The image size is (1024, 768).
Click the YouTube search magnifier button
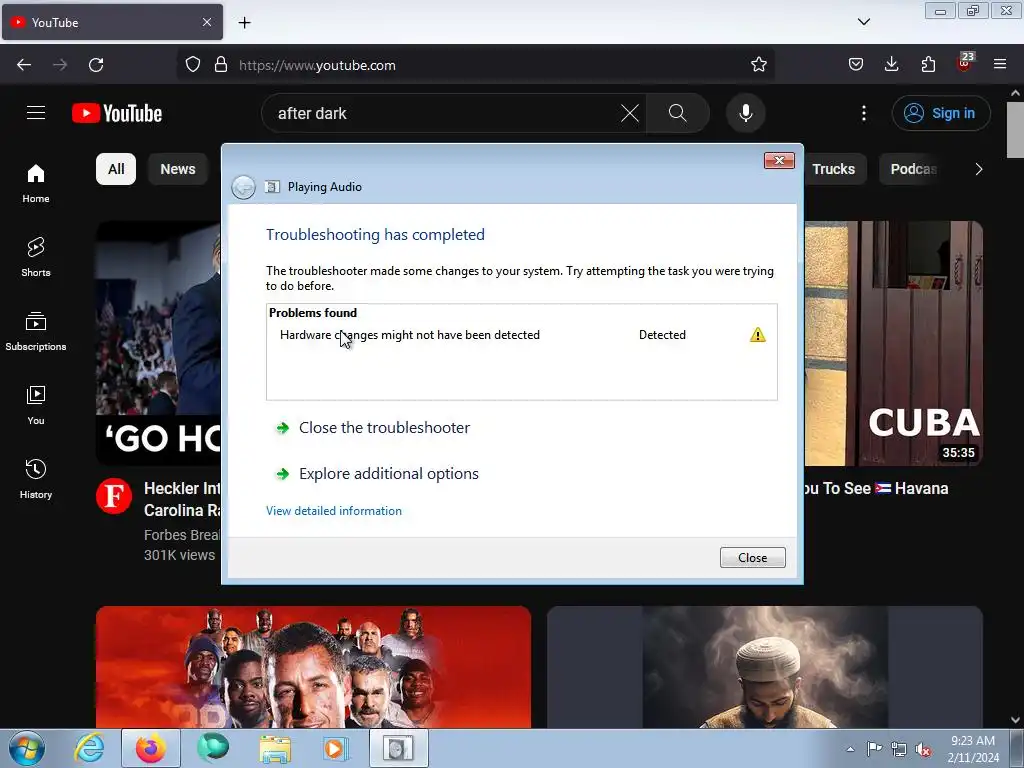tap(677, 113)
